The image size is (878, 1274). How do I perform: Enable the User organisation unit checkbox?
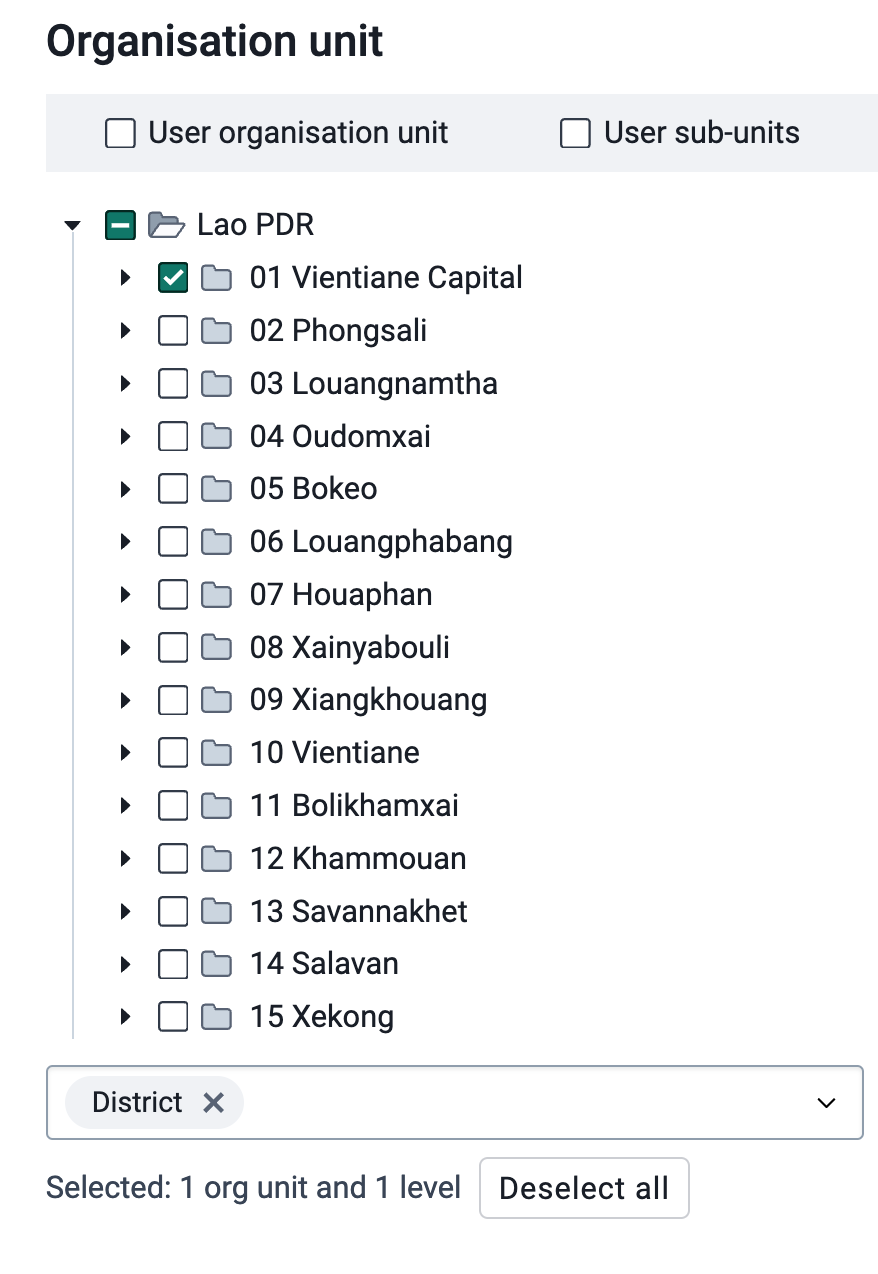coord(120,133)
